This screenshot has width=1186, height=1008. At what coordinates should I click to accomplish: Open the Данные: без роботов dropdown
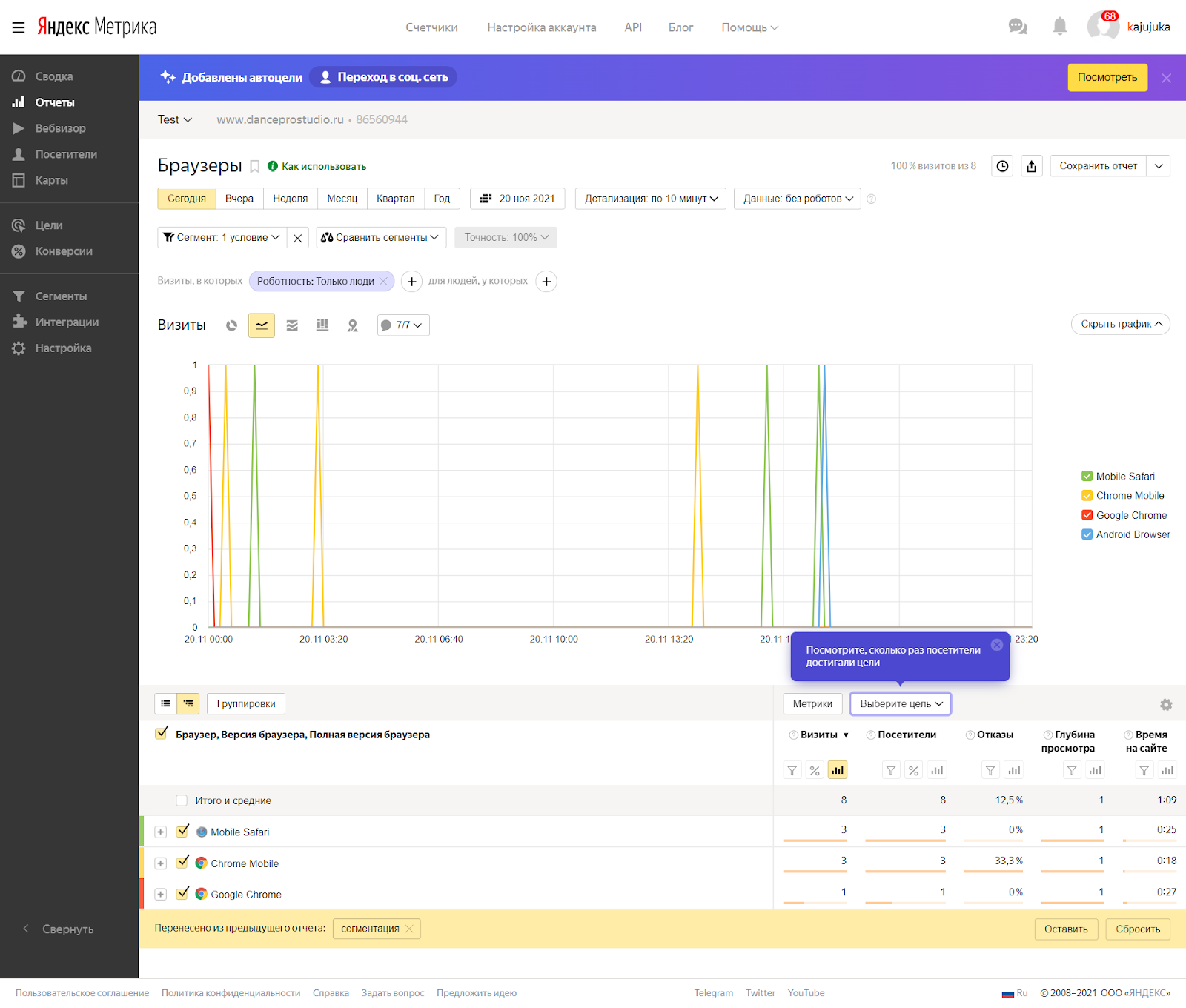(798, 199)
